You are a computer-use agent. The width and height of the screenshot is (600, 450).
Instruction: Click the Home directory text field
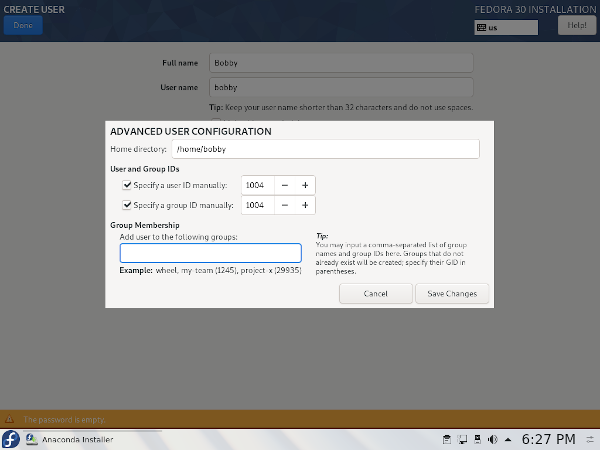pos(324,149)
